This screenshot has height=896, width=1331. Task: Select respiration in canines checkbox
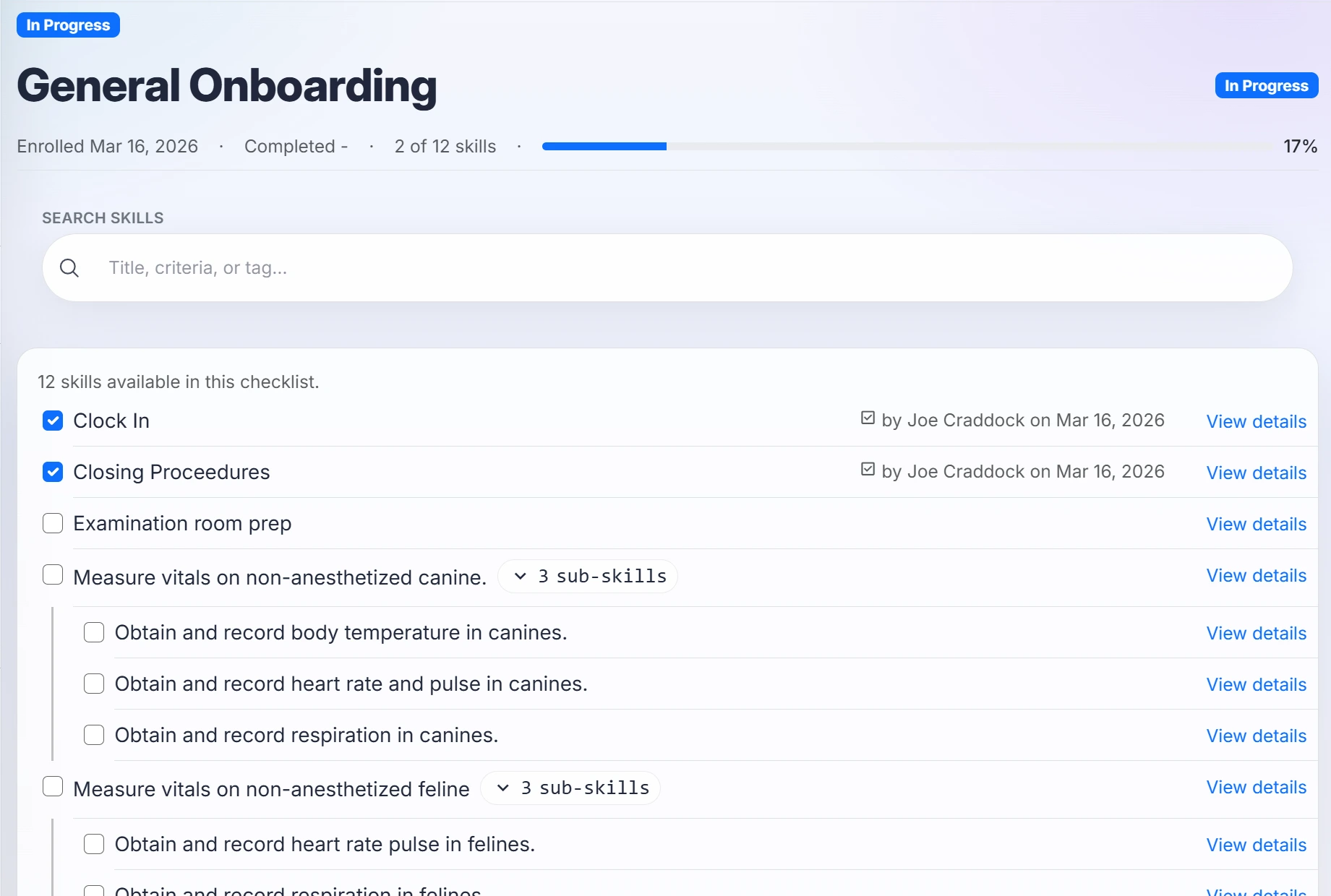coord(94,735)
